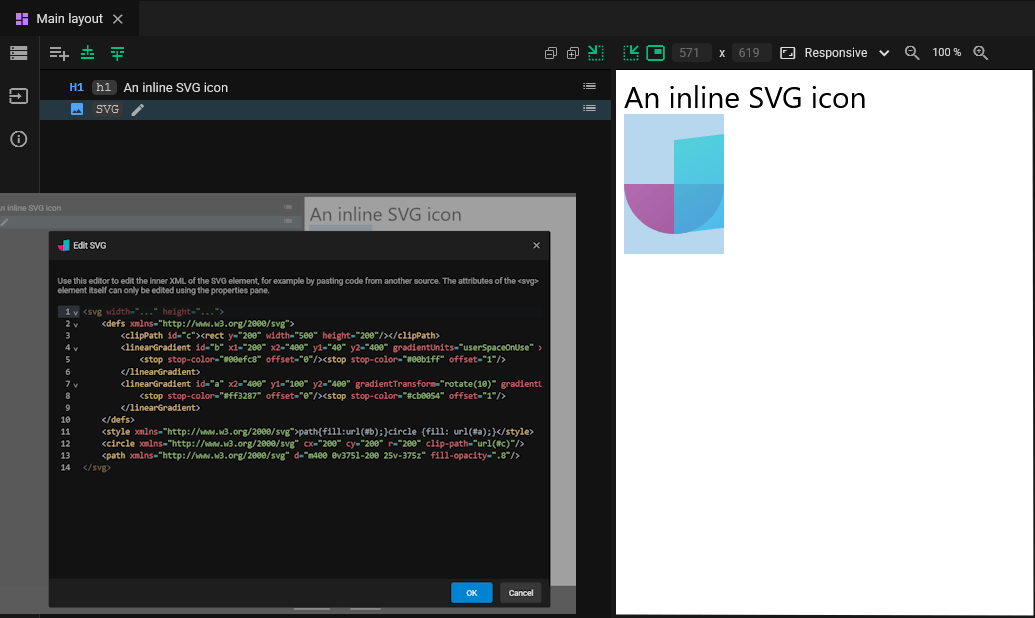Click the SVG icon in the preview
The height and width of the screenshot is (618, 1035).
coord(674,184)
